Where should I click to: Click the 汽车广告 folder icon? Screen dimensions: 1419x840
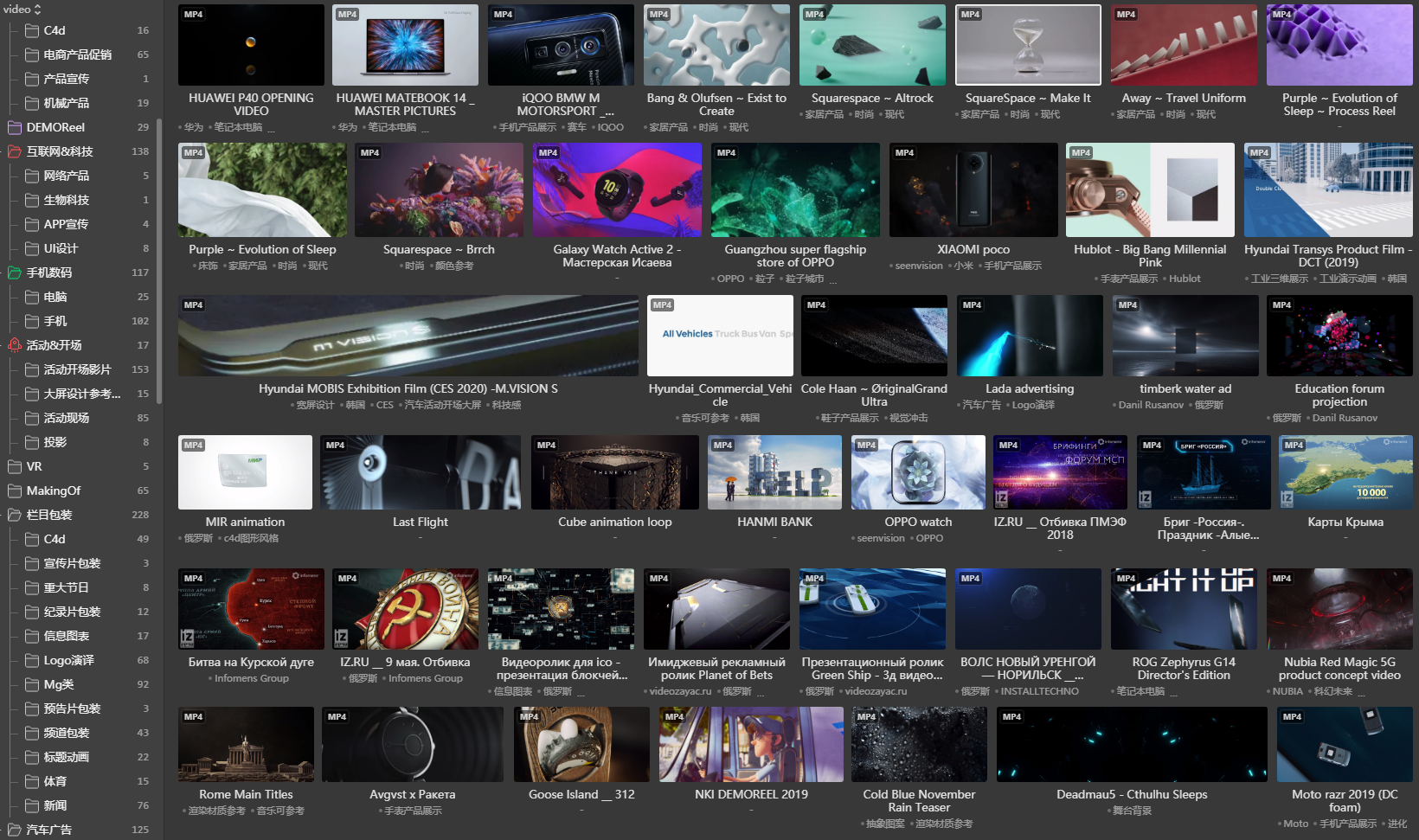click(x=15, y=830)
